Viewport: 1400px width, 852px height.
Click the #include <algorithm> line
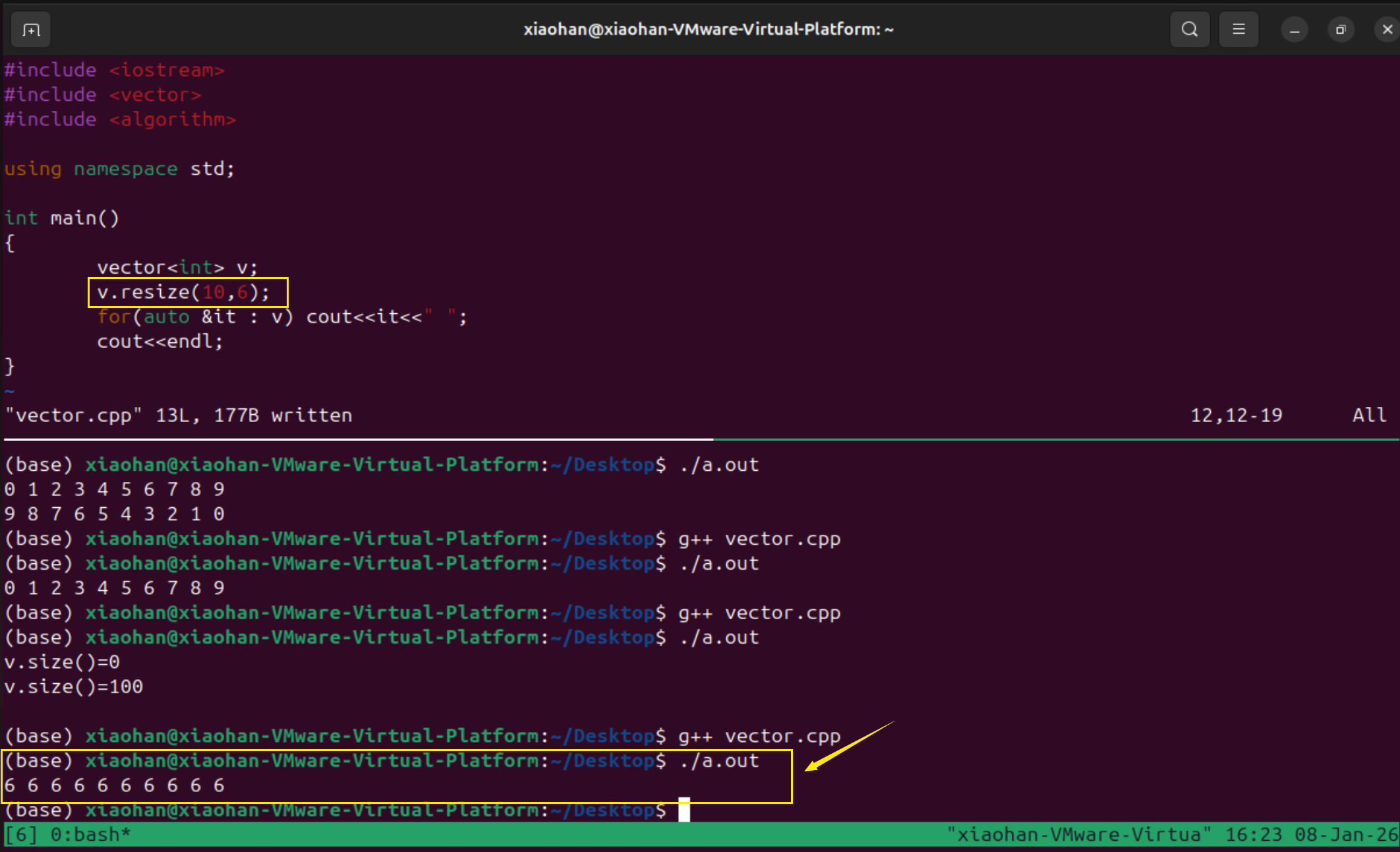pos(120,119)
